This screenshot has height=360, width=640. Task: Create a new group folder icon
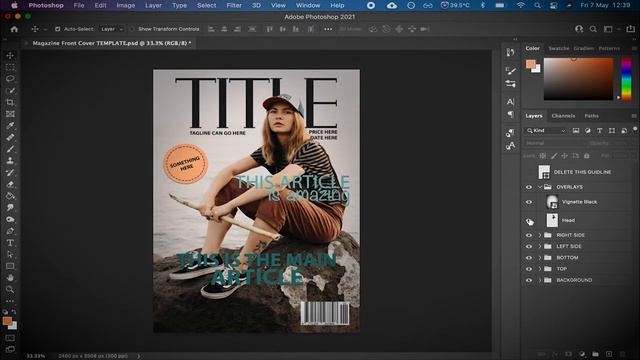[596, 354]
